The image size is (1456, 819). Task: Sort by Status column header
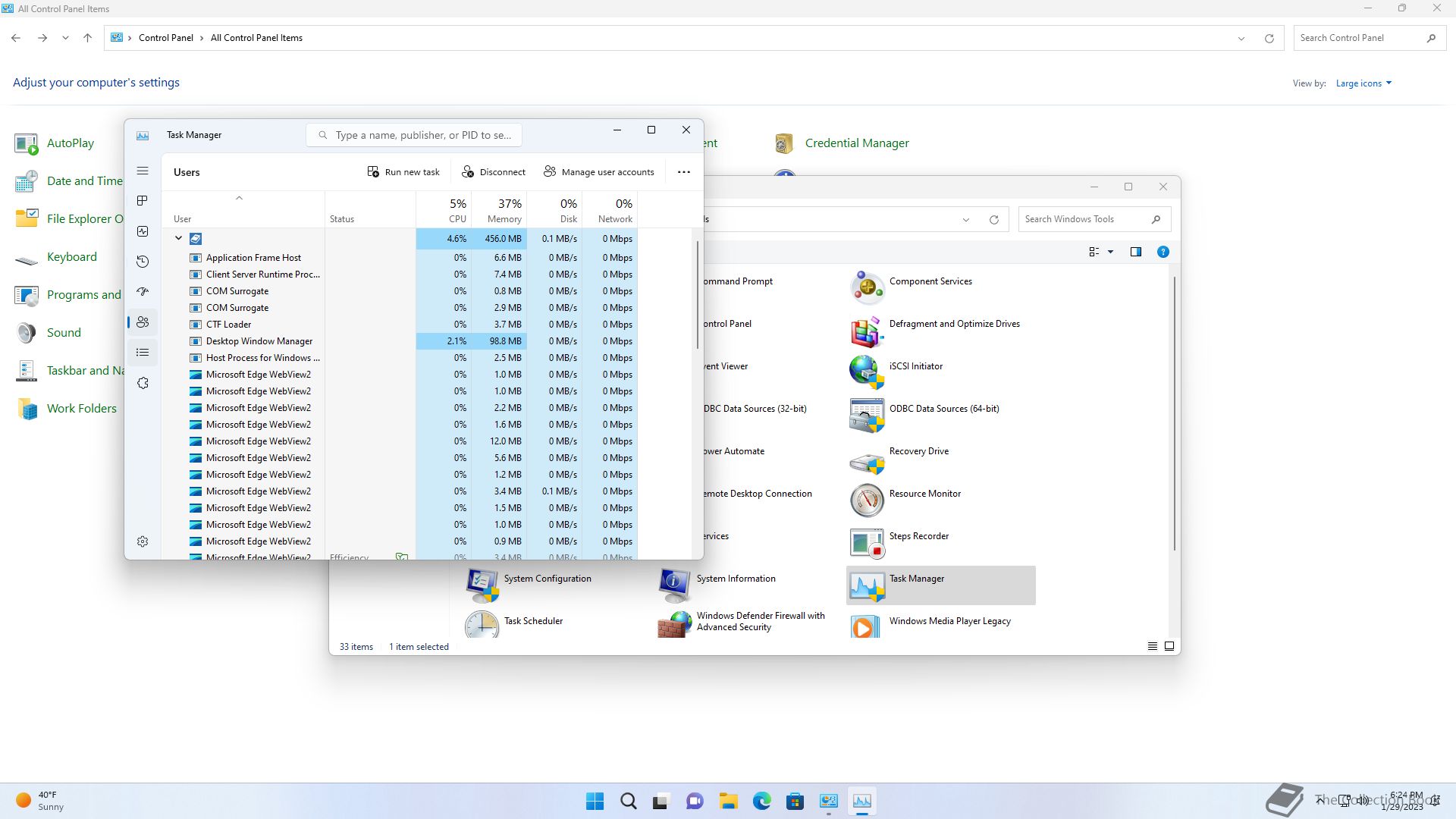[370, 210]
